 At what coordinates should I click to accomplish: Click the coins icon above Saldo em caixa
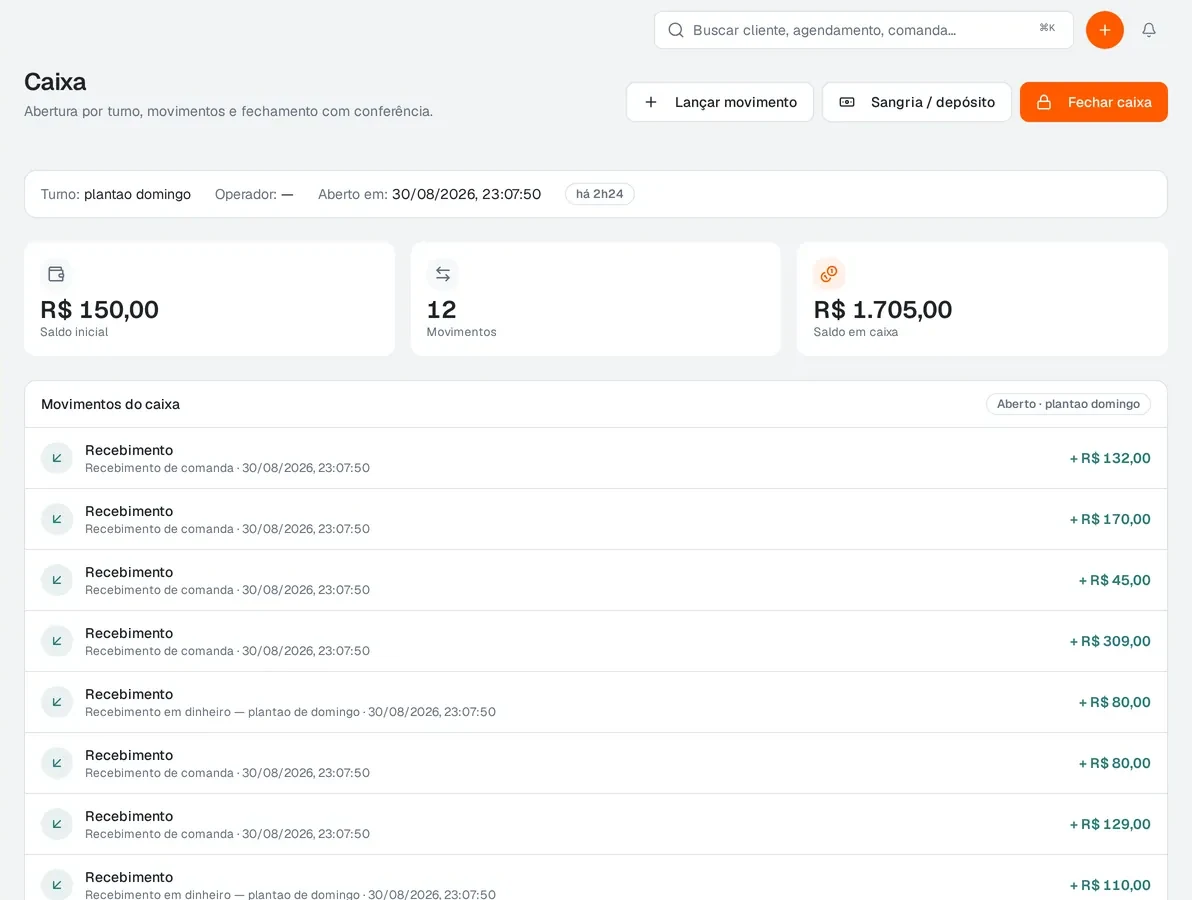829,274
